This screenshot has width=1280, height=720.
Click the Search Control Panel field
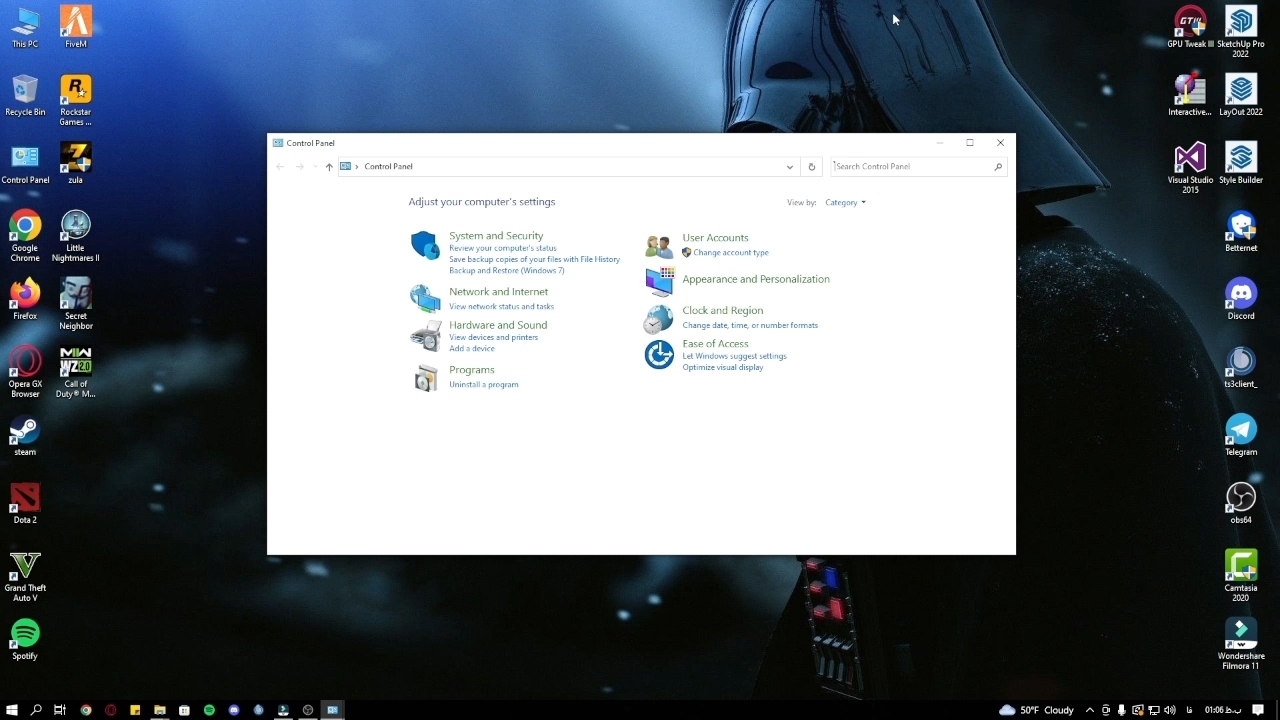click(x=910, y=167)
